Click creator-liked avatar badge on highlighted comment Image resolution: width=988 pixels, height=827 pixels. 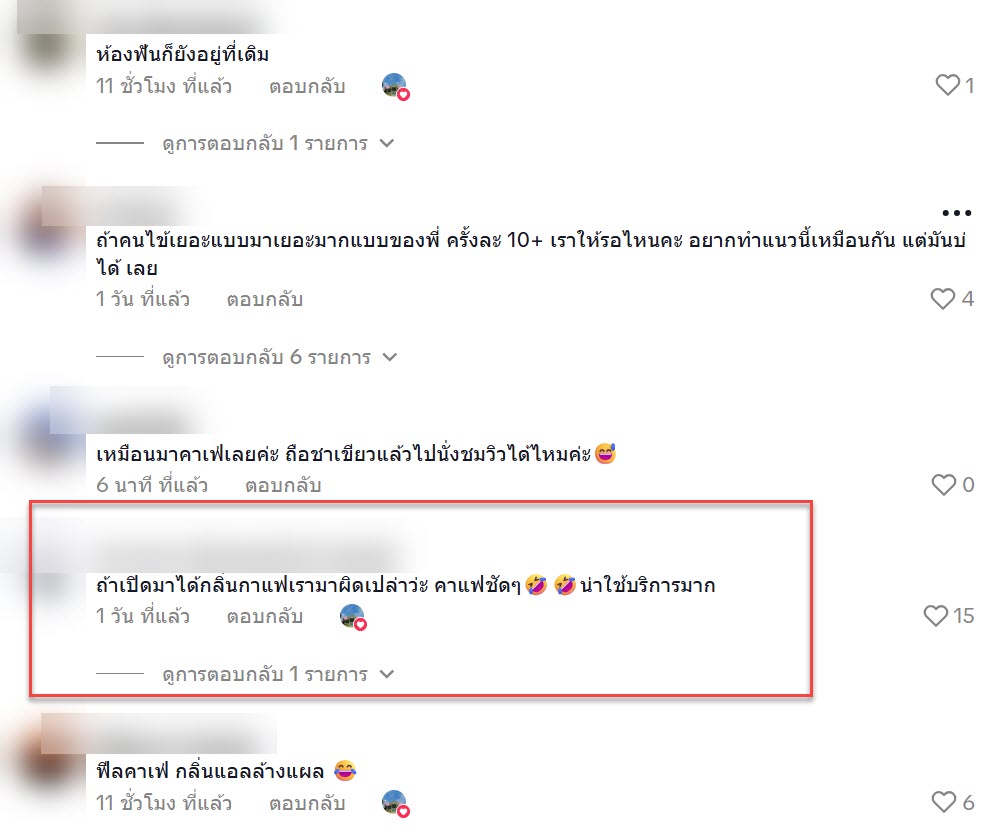[x=353, y=617]
